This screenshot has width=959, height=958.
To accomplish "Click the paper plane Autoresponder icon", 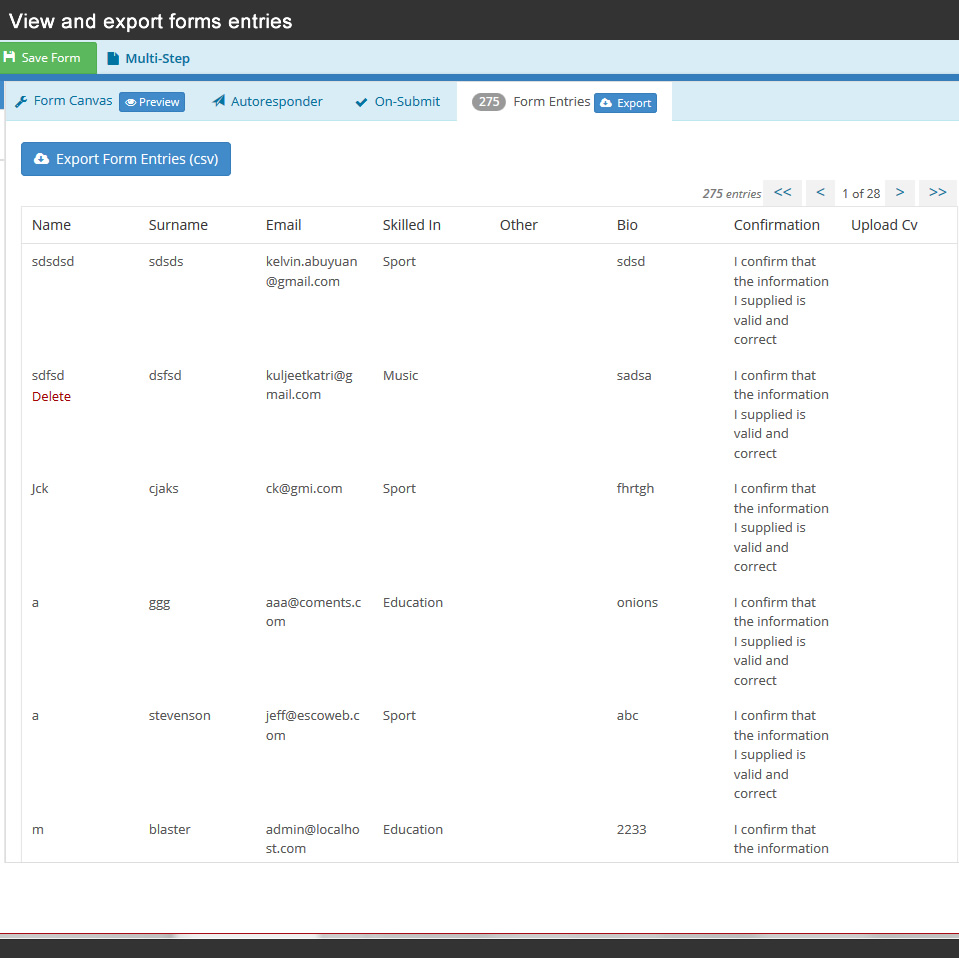I will pos(218,101).
